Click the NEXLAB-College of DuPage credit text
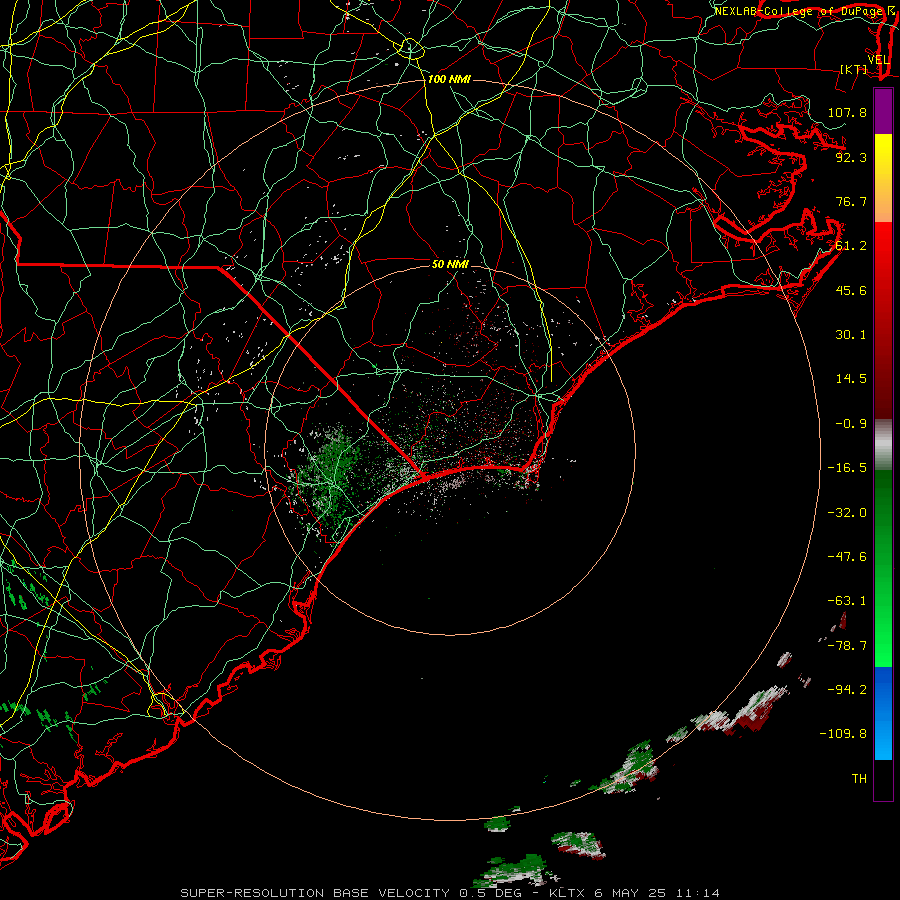Screen dimensions: 900x900 coord(801,11)
